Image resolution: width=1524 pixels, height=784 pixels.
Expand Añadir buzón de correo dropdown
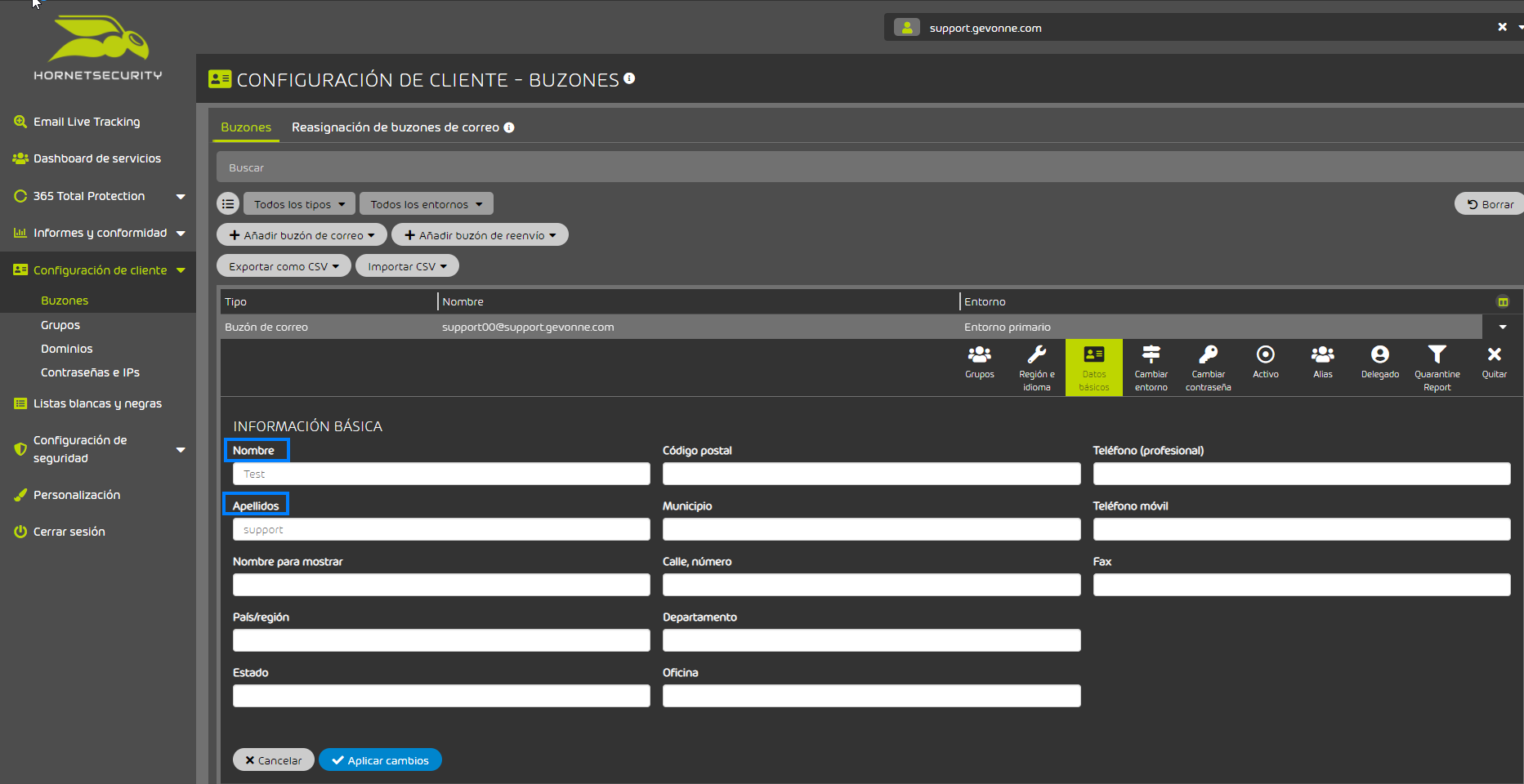tap(302, 234)
